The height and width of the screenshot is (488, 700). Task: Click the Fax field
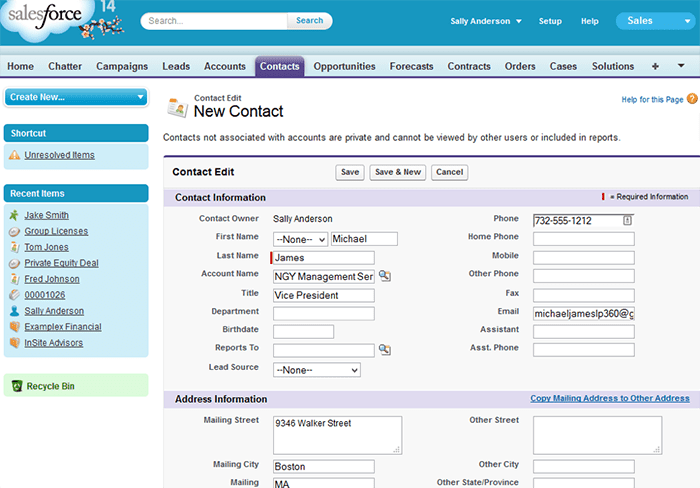click(x=583, y=295)
